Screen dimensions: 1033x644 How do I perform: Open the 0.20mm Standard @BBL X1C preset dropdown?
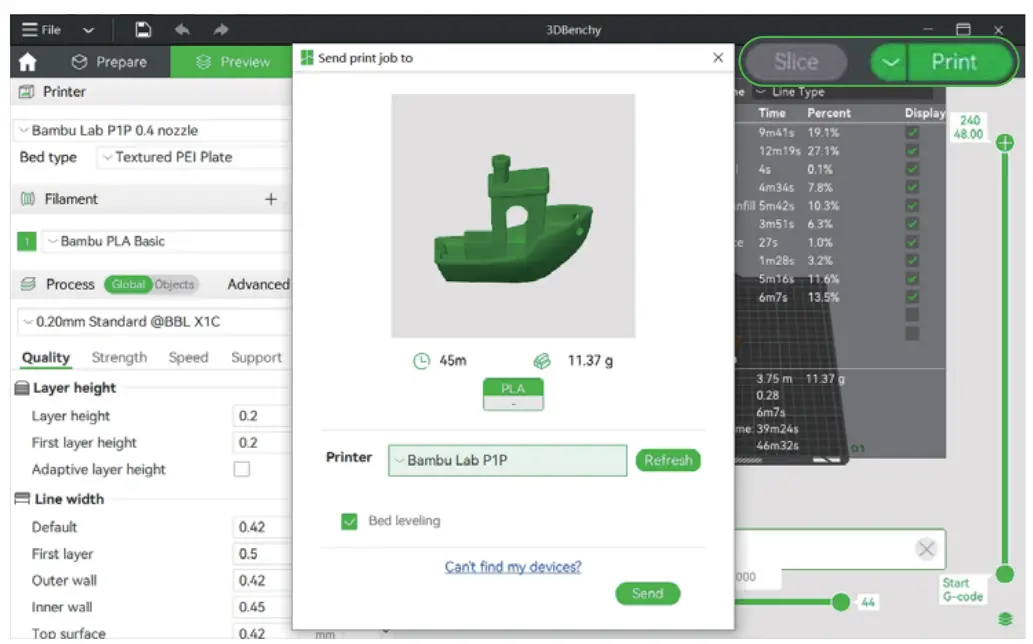pyautogui.click(x=154, y=321)
